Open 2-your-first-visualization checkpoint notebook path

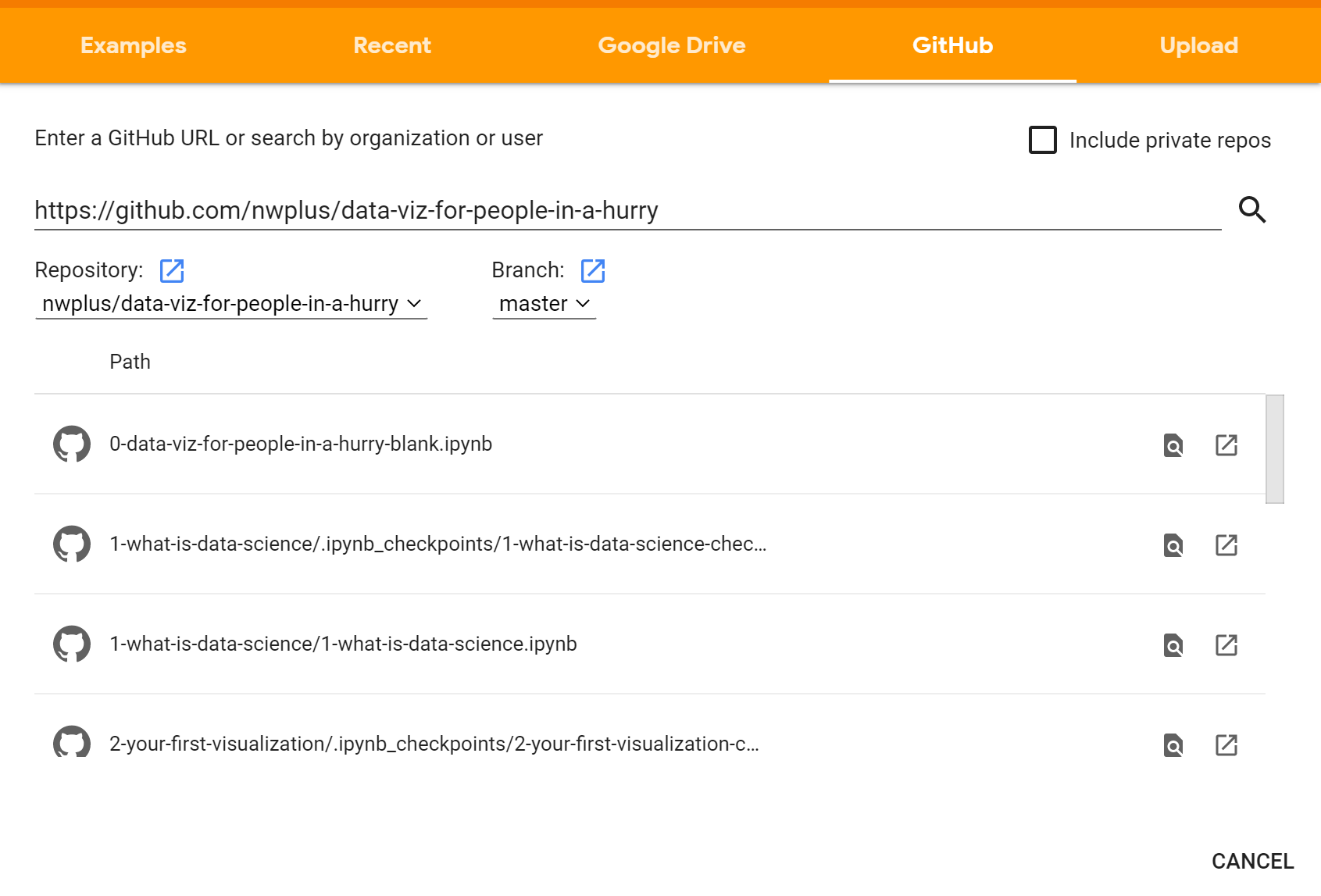[434, 744]
